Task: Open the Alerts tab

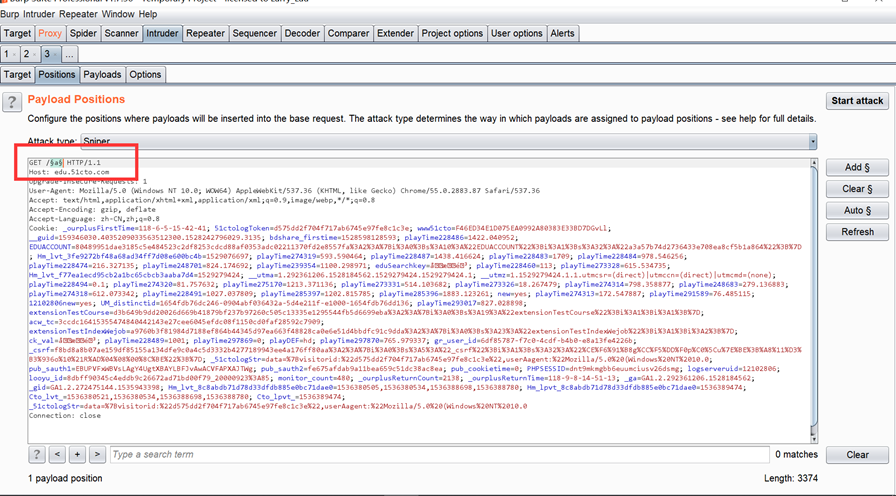Action: 562,33
